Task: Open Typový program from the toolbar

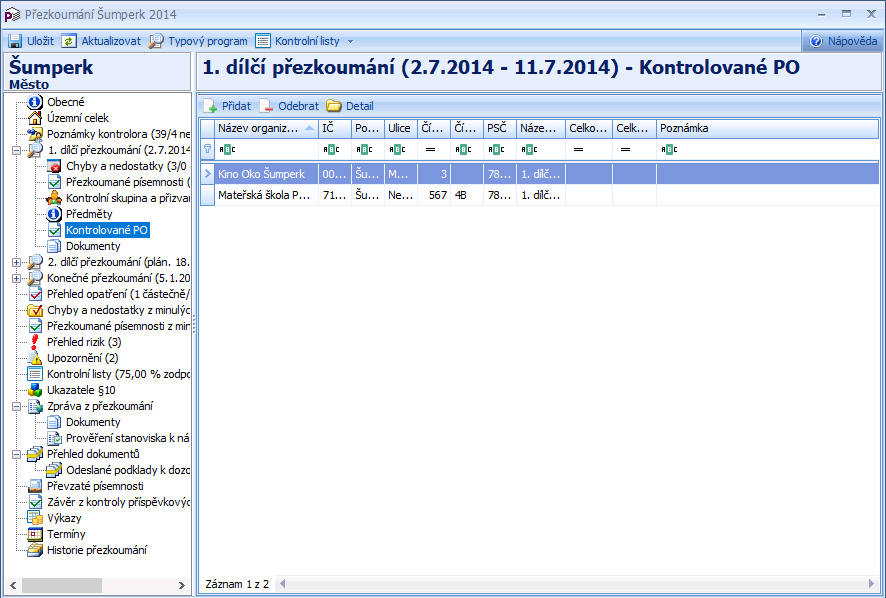Action: point(198,41)
